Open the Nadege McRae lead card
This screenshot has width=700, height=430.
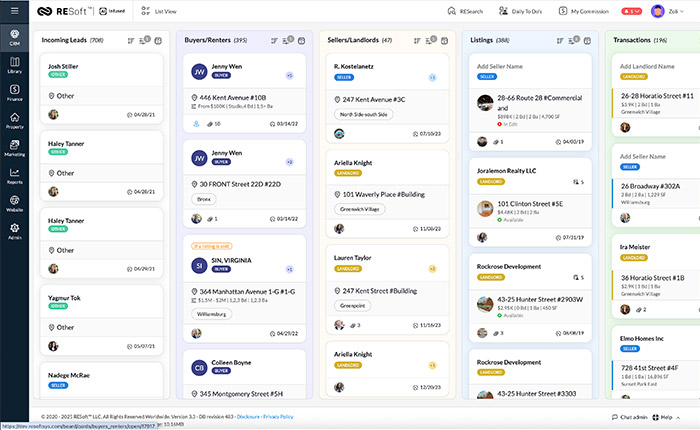click(101, 380)
